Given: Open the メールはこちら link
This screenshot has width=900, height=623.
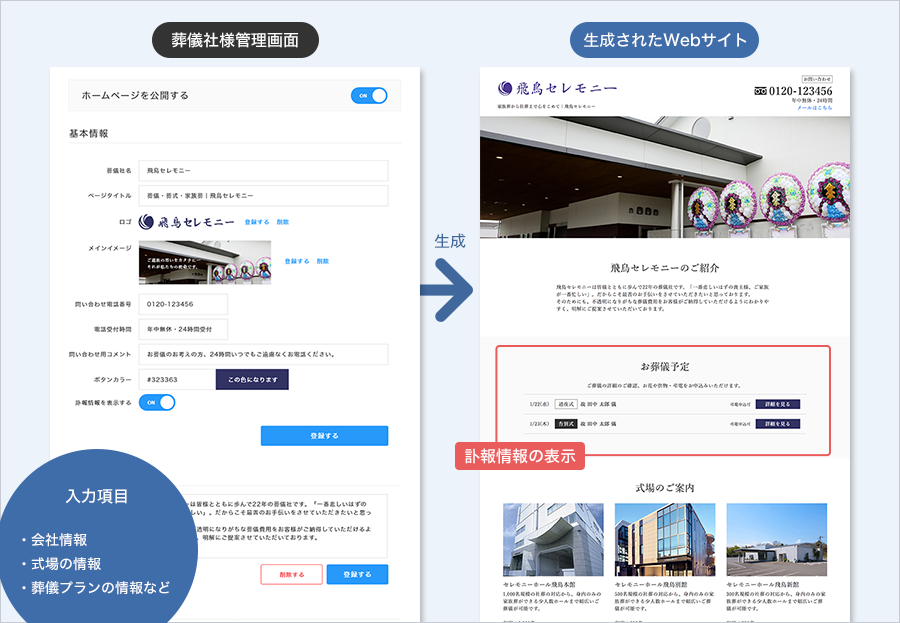Looking at the screenshot, I should [814, 107].
